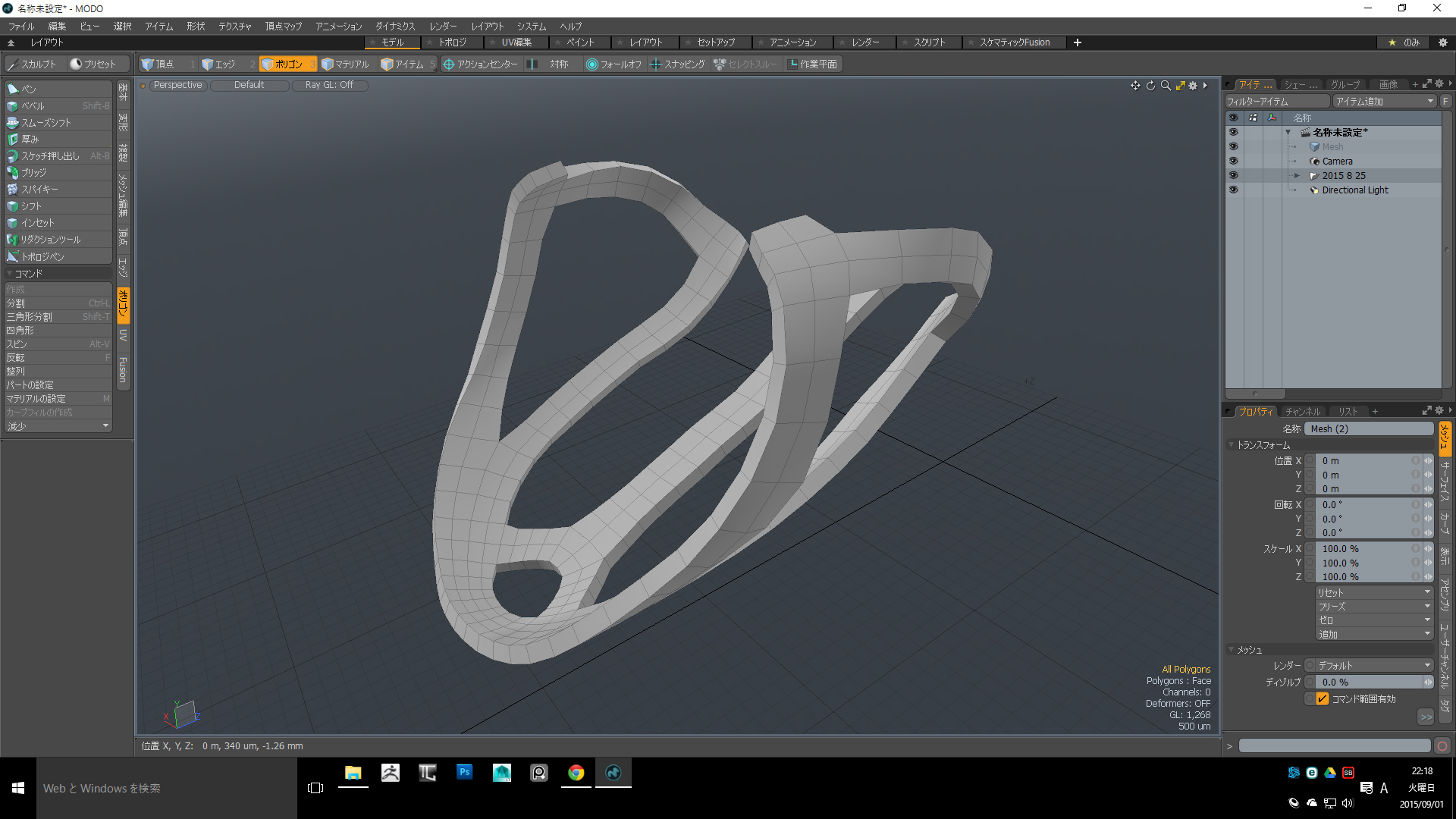
Task: Open the サーフェイス vertical properties tab
Action: pos(1445,481)
